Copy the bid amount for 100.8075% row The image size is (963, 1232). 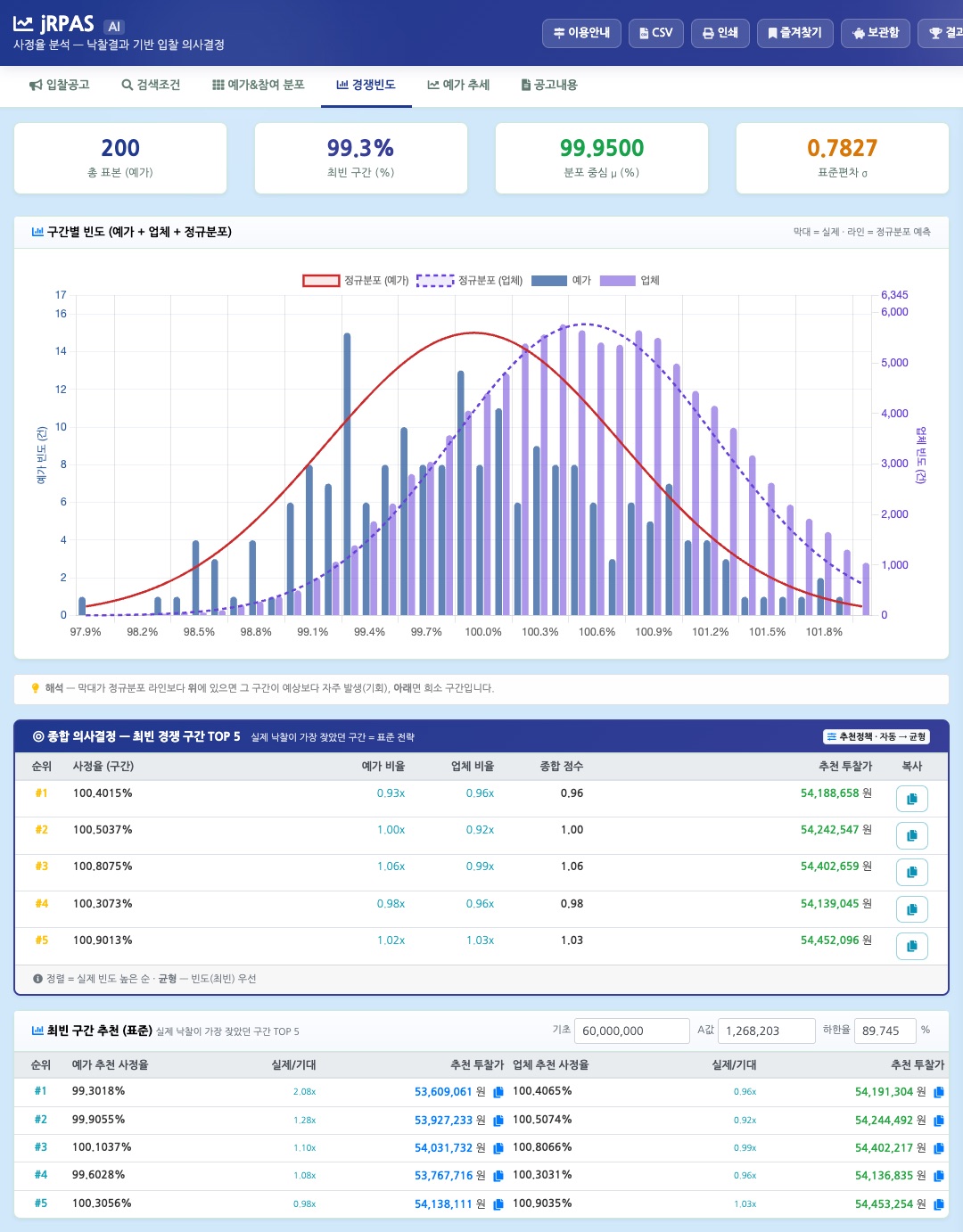(x=911, y=872)
